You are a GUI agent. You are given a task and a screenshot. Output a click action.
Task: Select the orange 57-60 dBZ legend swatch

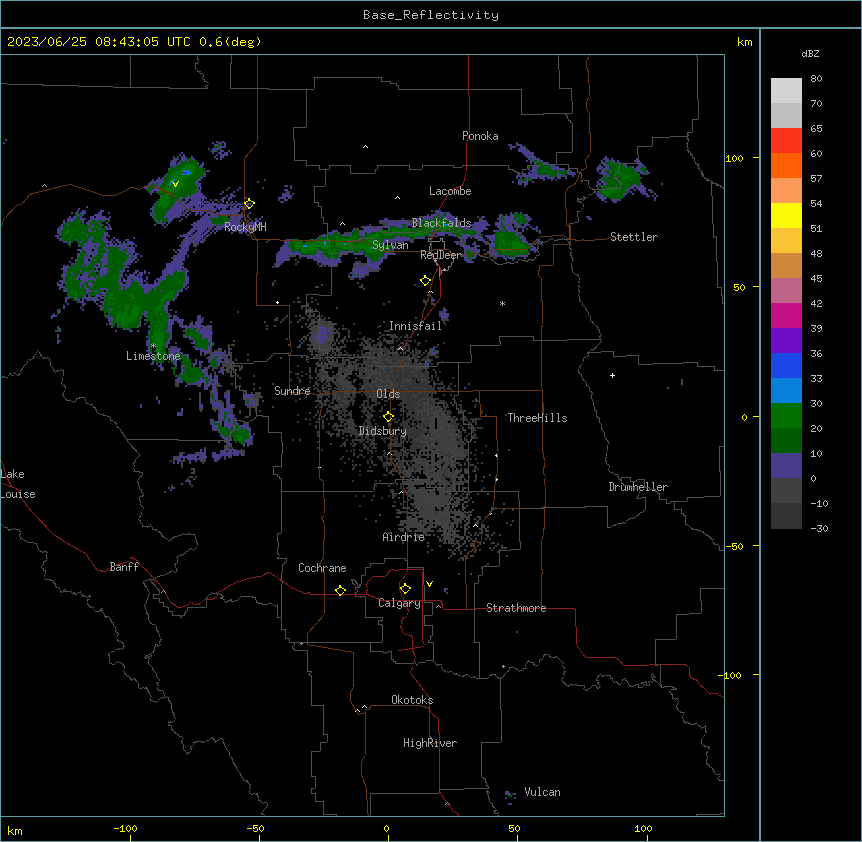pyautogui.click(x=786, y=165)
